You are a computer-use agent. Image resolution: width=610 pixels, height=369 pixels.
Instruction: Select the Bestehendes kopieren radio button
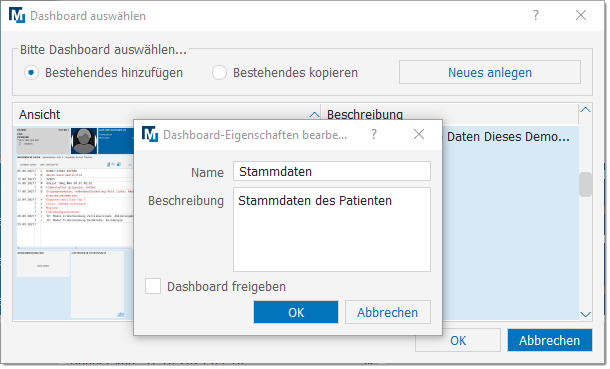point(219,73)
